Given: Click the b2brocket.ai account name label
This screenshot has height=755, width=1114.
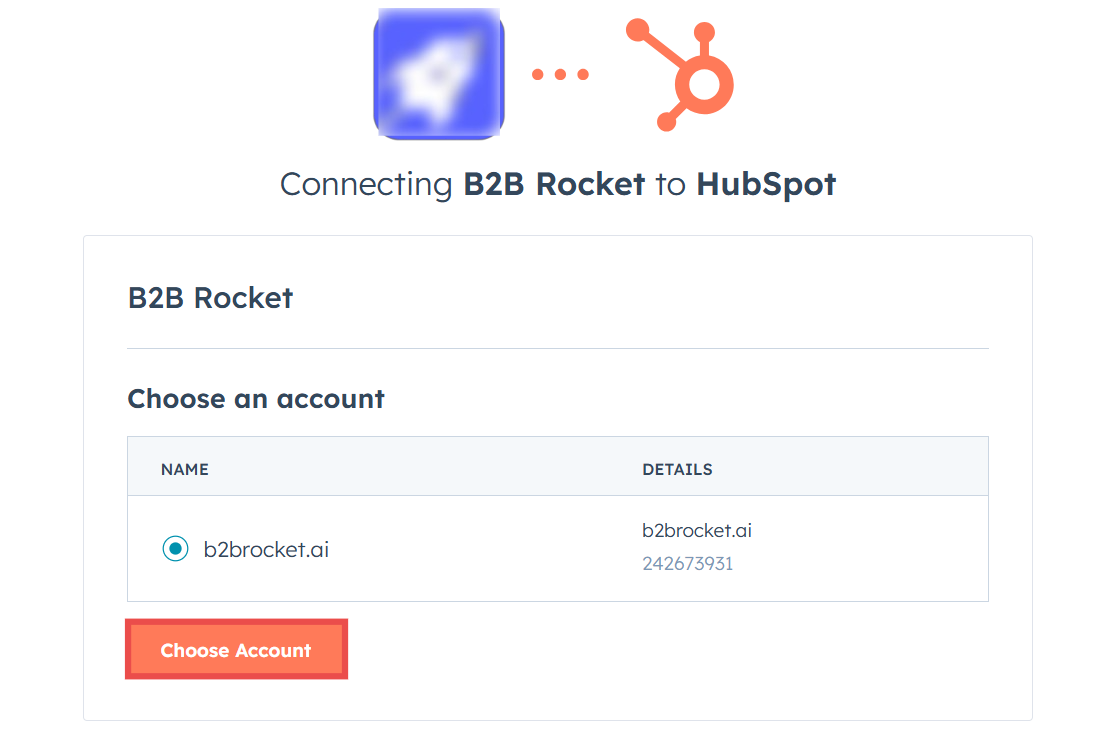Looking at the screenshot, I should point(266,549).
